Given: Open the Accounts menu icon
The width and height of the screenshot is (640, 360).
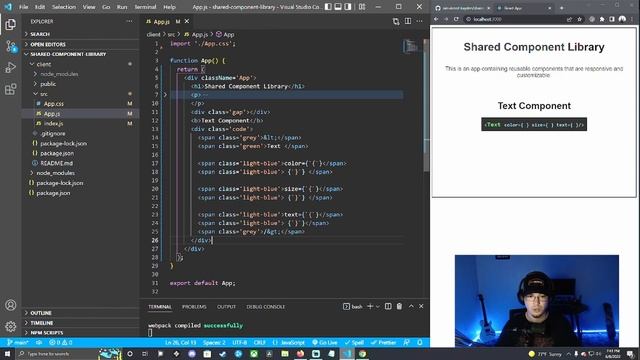Looking at the screenshot, I should [11, 305].
